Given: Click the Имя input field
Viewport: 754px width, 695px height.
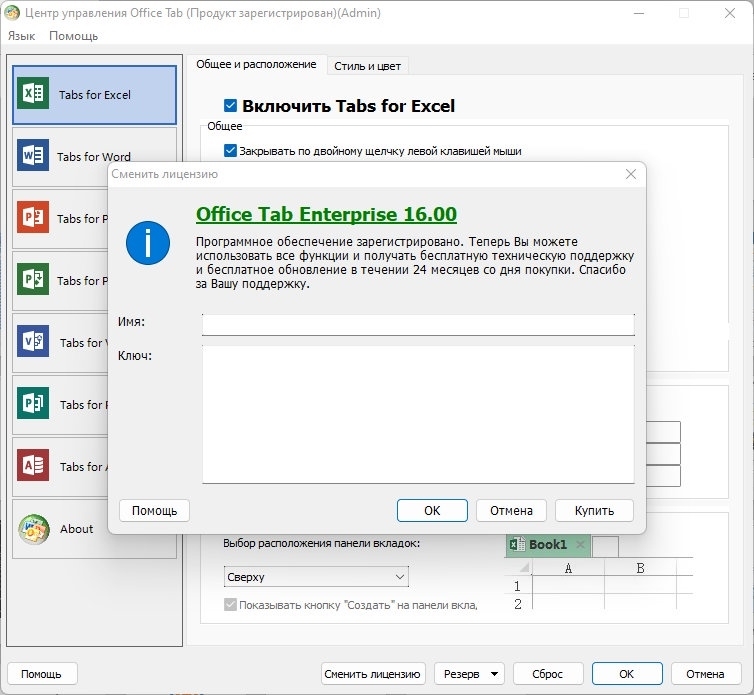Looking at the screenshot, I should 418,325.
